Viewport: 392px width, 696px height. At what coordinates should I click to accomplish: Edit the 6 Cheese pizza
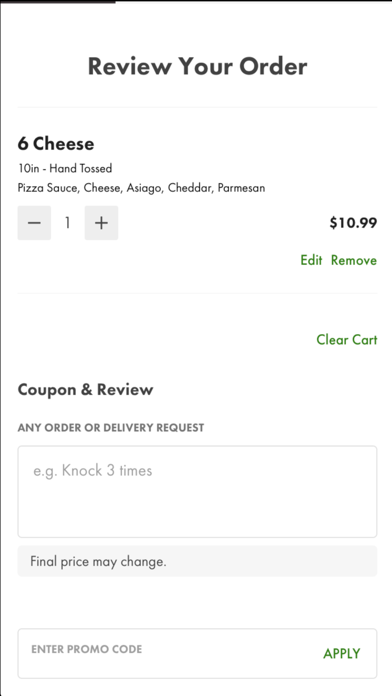point(311,260)
